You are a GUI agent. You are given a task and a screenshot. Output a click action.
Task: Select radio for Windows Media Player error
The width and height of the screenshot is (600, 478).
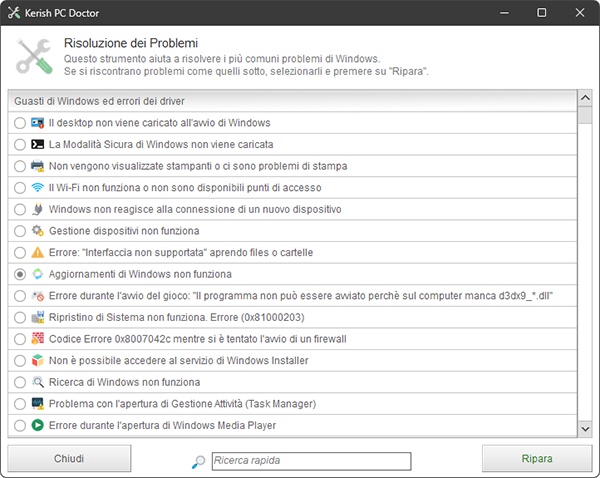(x=20, y=425)
